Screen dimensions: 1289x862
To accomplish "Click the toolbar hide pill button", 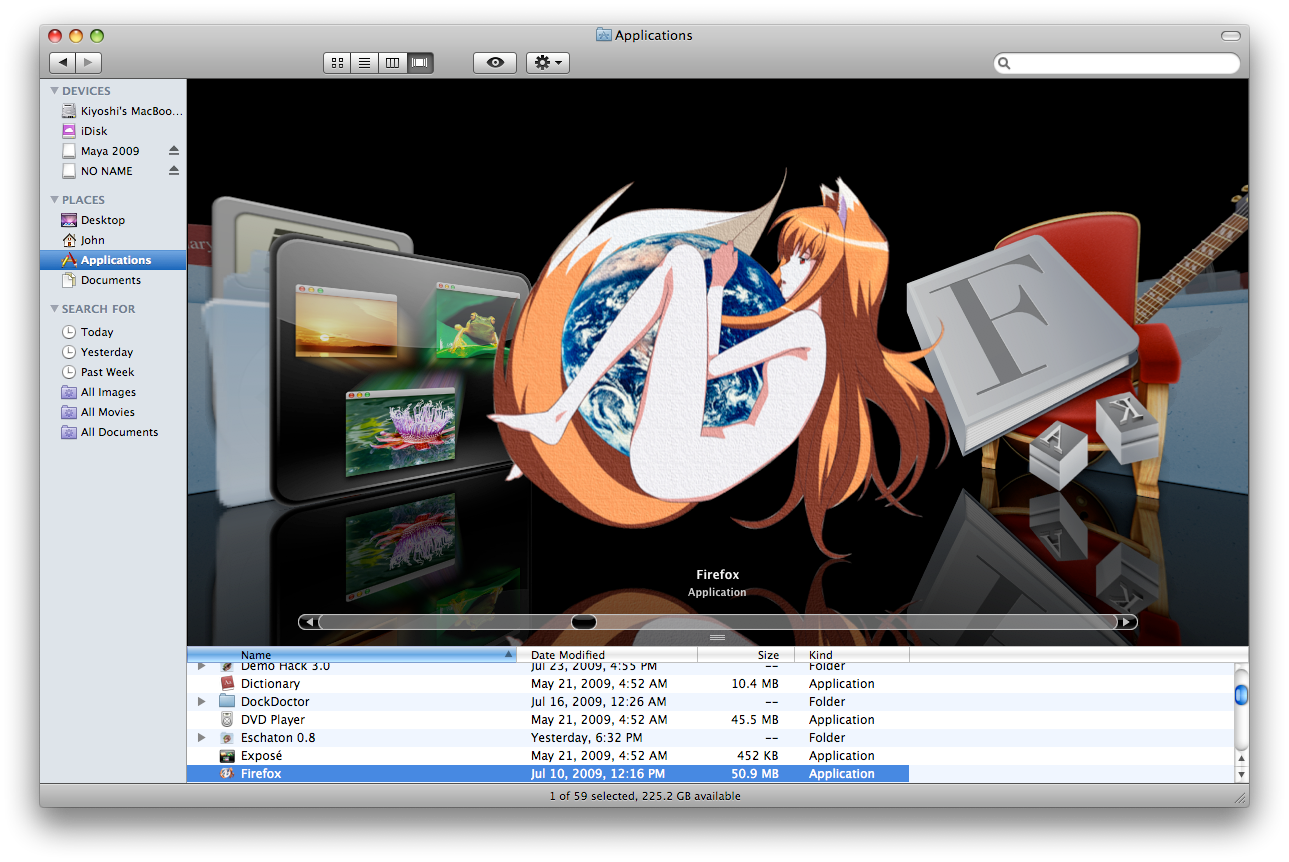I will point(1231,36).
